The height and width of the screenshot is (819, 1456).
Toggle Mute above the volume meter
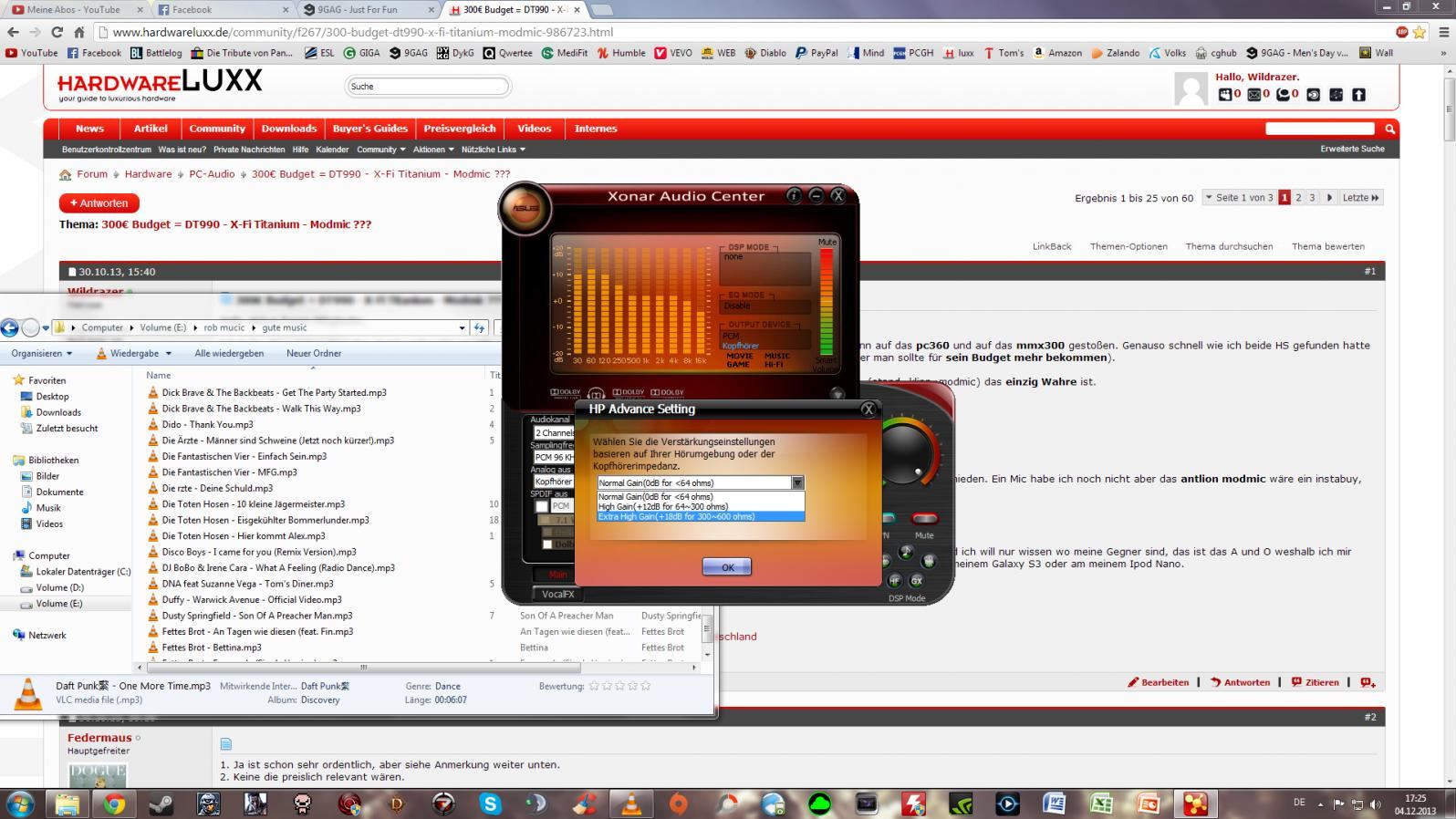pyautogui.click(x=827, y=242)
